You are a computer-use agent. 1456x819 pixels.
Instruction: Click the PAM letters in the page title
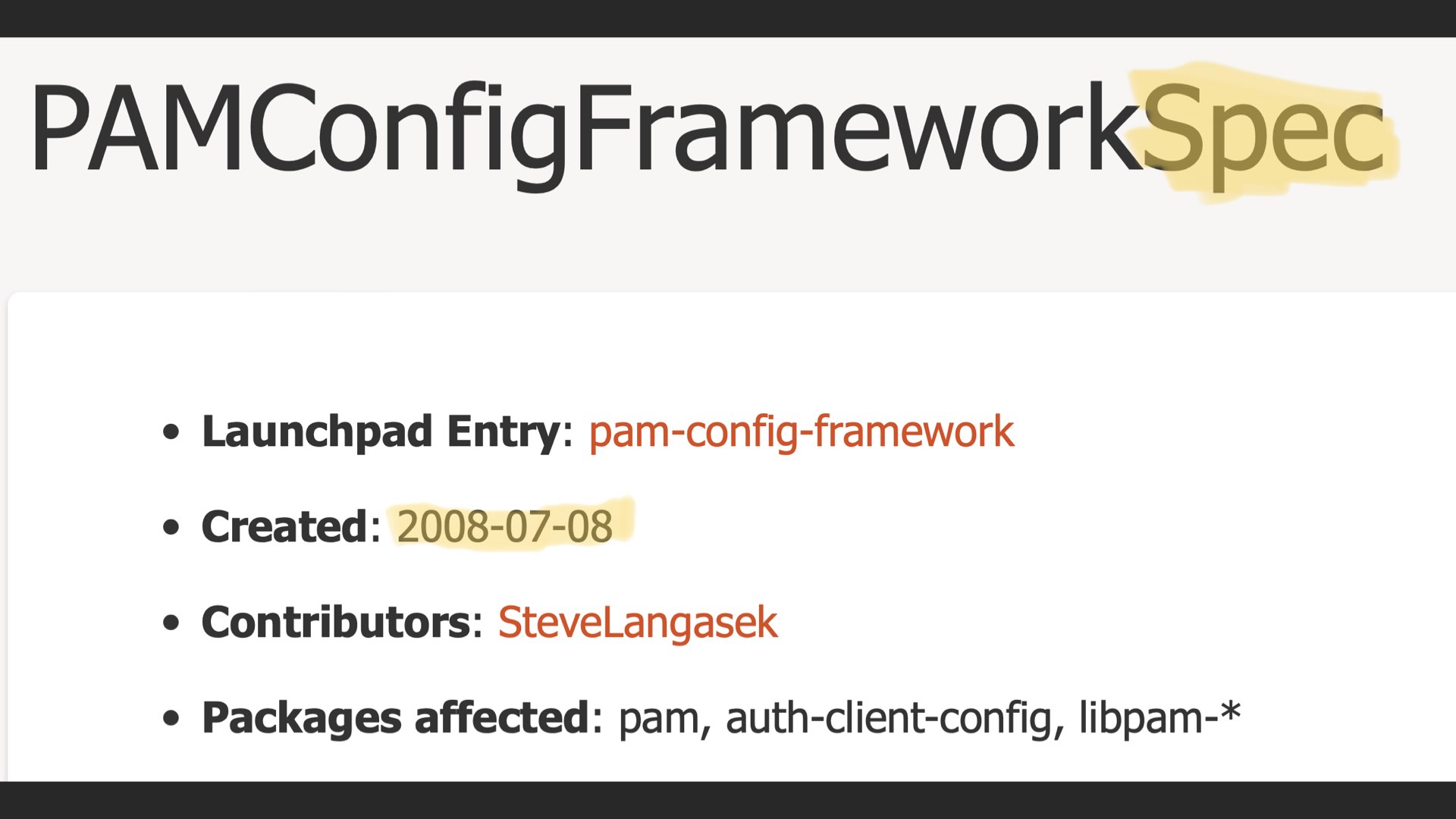135,127
